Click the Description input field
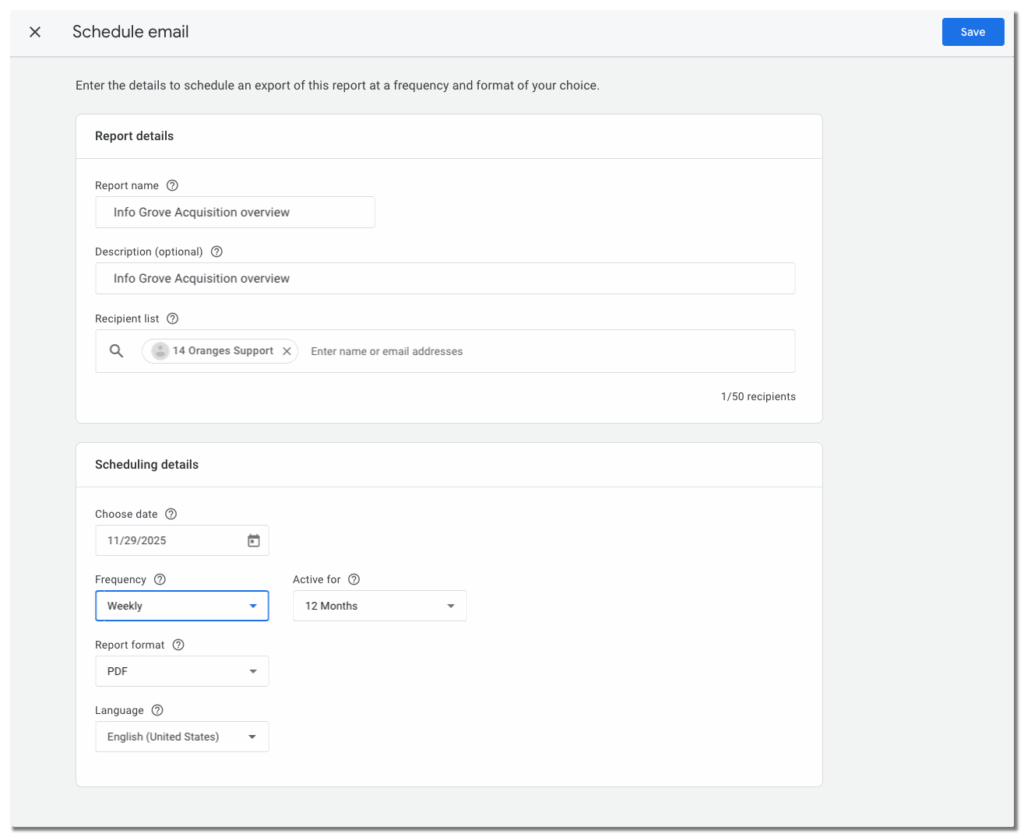The height and width of the screenshot is (837, 1024). (x=445, y=278)
